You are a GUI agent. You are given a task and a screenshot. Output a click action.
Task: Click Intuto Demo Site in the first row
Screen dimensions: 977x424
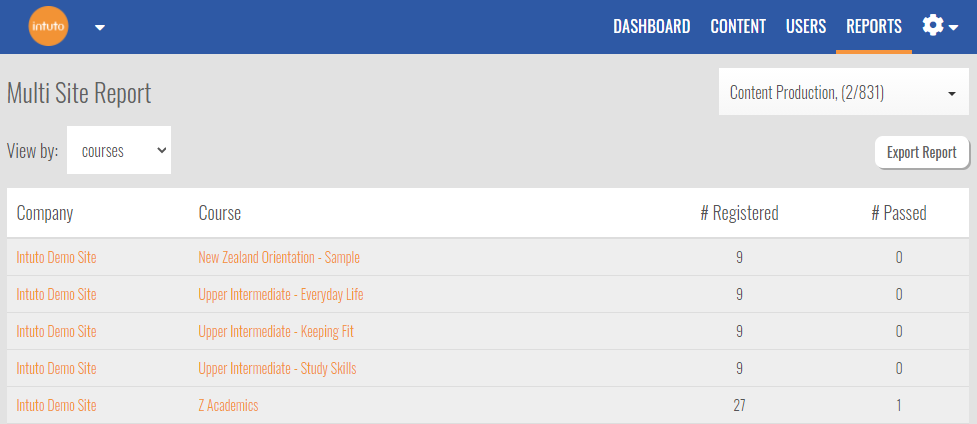[x=56, y=257]
